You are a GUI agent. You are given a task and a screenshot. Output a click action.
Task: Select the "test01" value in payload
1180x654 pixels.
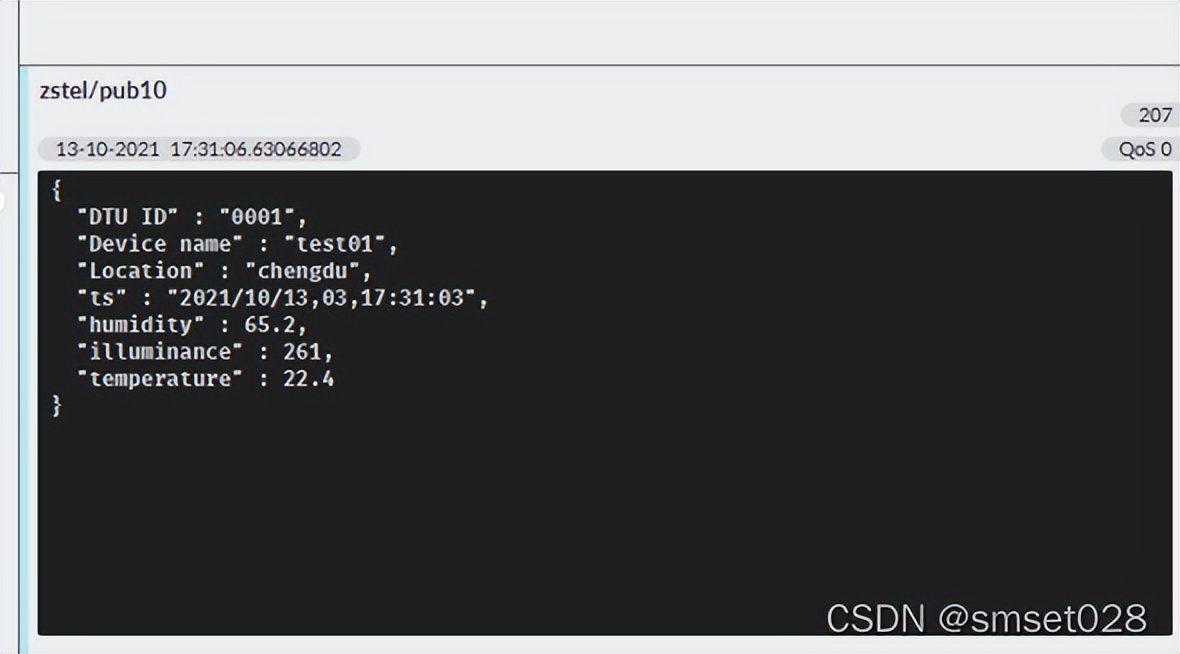coord(334,244)
